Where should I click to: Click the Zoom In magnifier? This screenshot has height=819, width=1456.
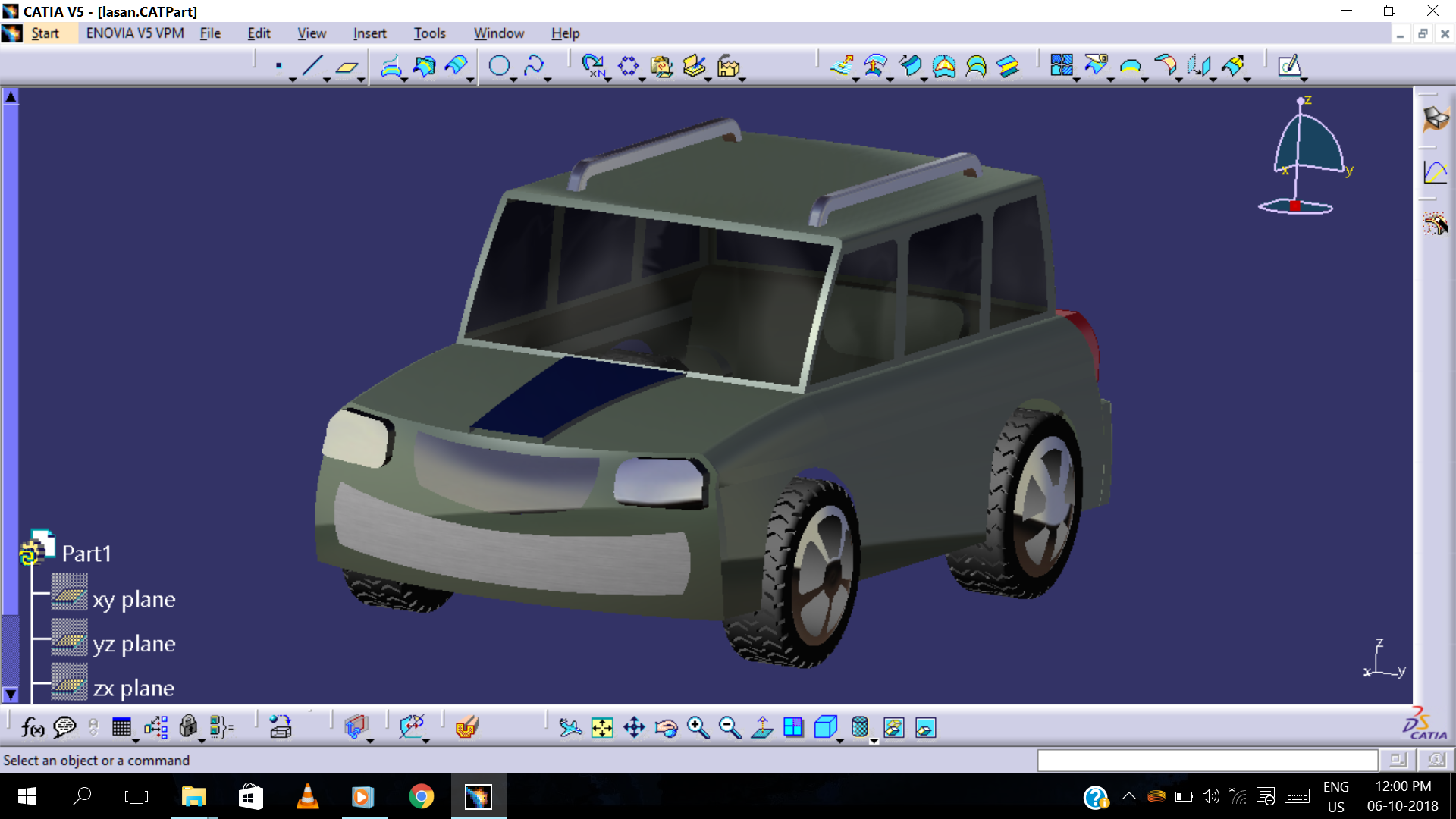click(x=698, y=728)
